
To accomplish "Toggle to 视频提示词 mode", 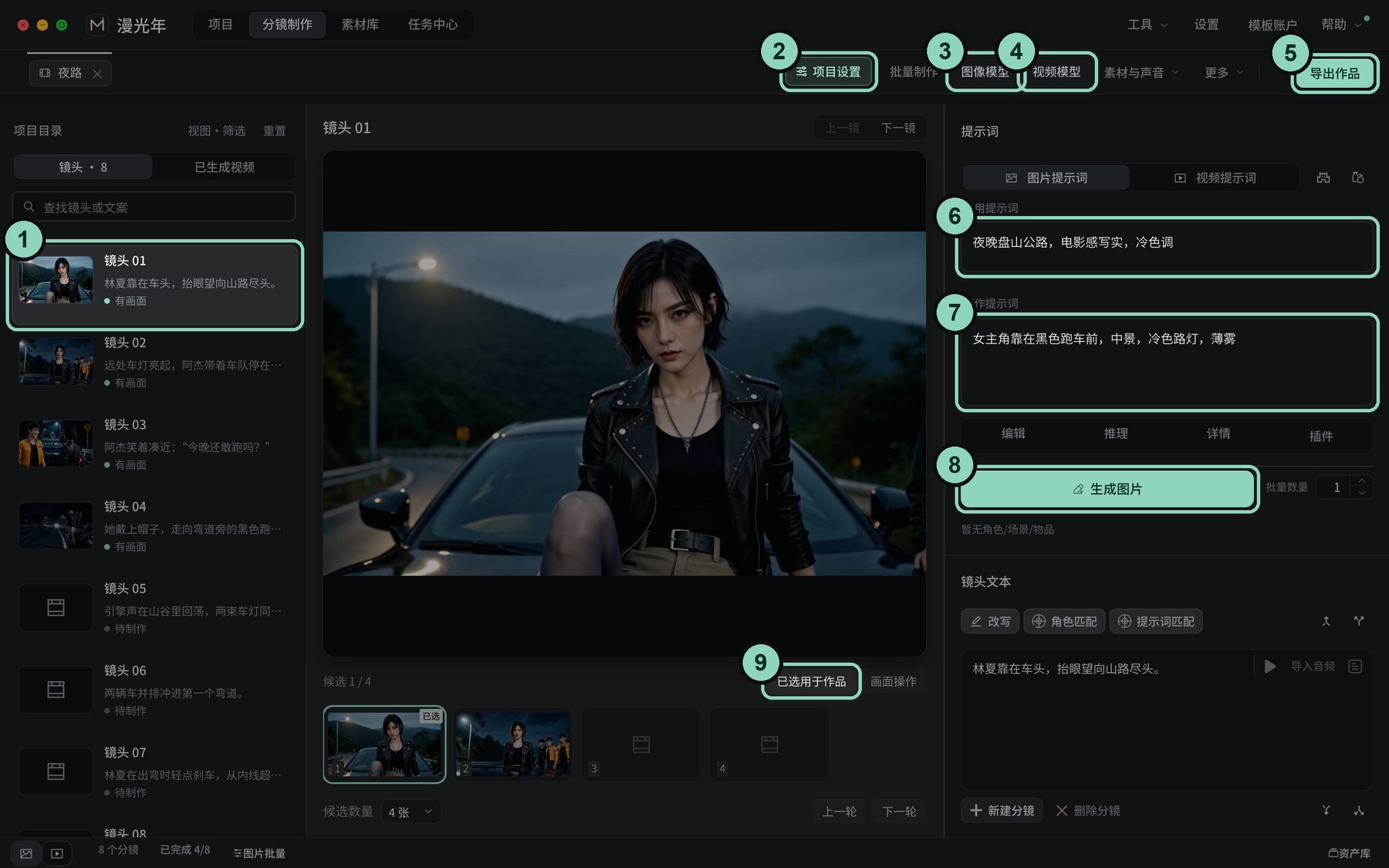I will coord(1215,177).
